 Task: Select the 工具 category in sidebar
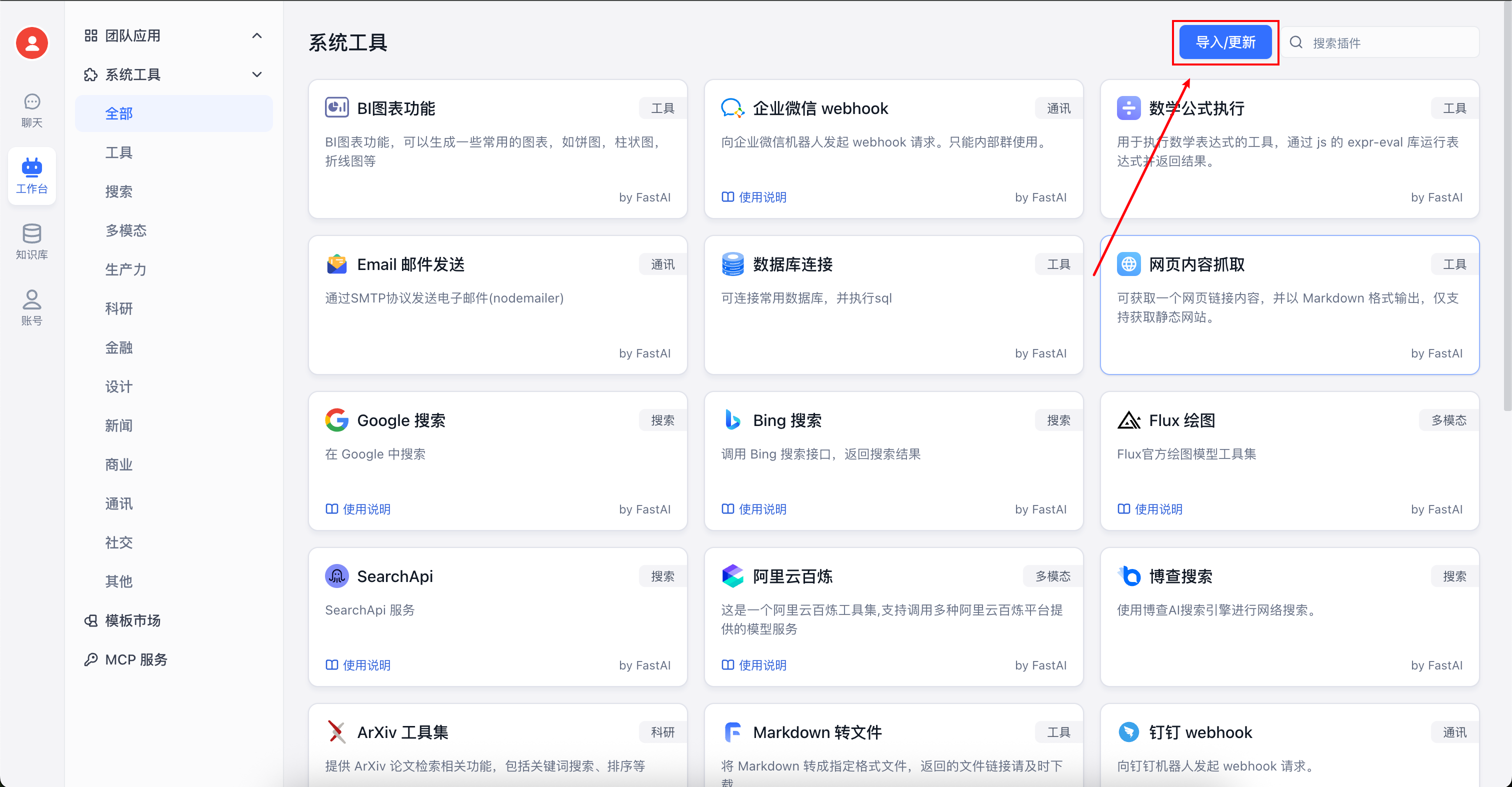click(174, 152)
